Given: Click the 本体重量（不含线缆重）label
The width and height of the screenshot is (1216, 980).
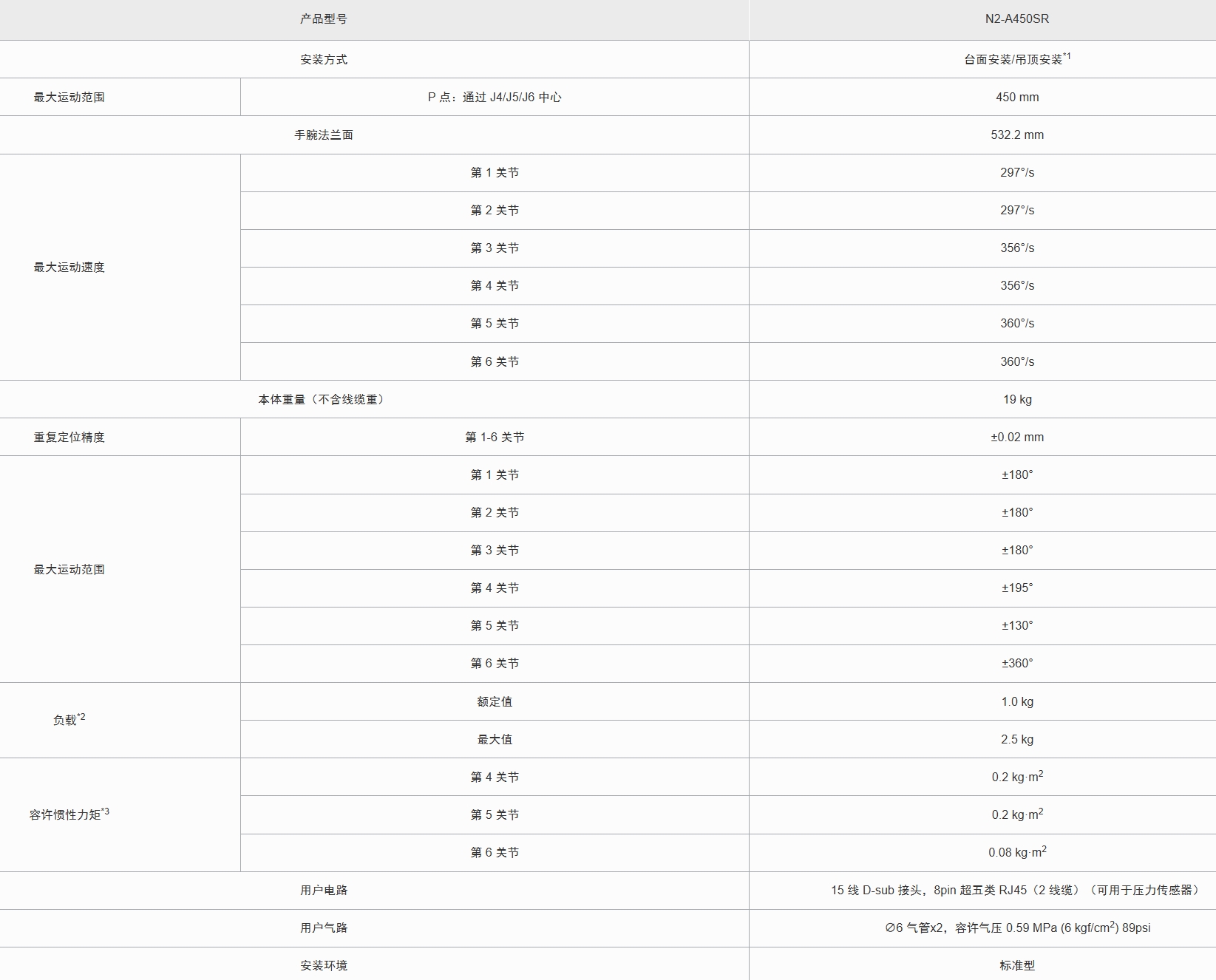Looking at the screenshot, I should coord(323,399).
